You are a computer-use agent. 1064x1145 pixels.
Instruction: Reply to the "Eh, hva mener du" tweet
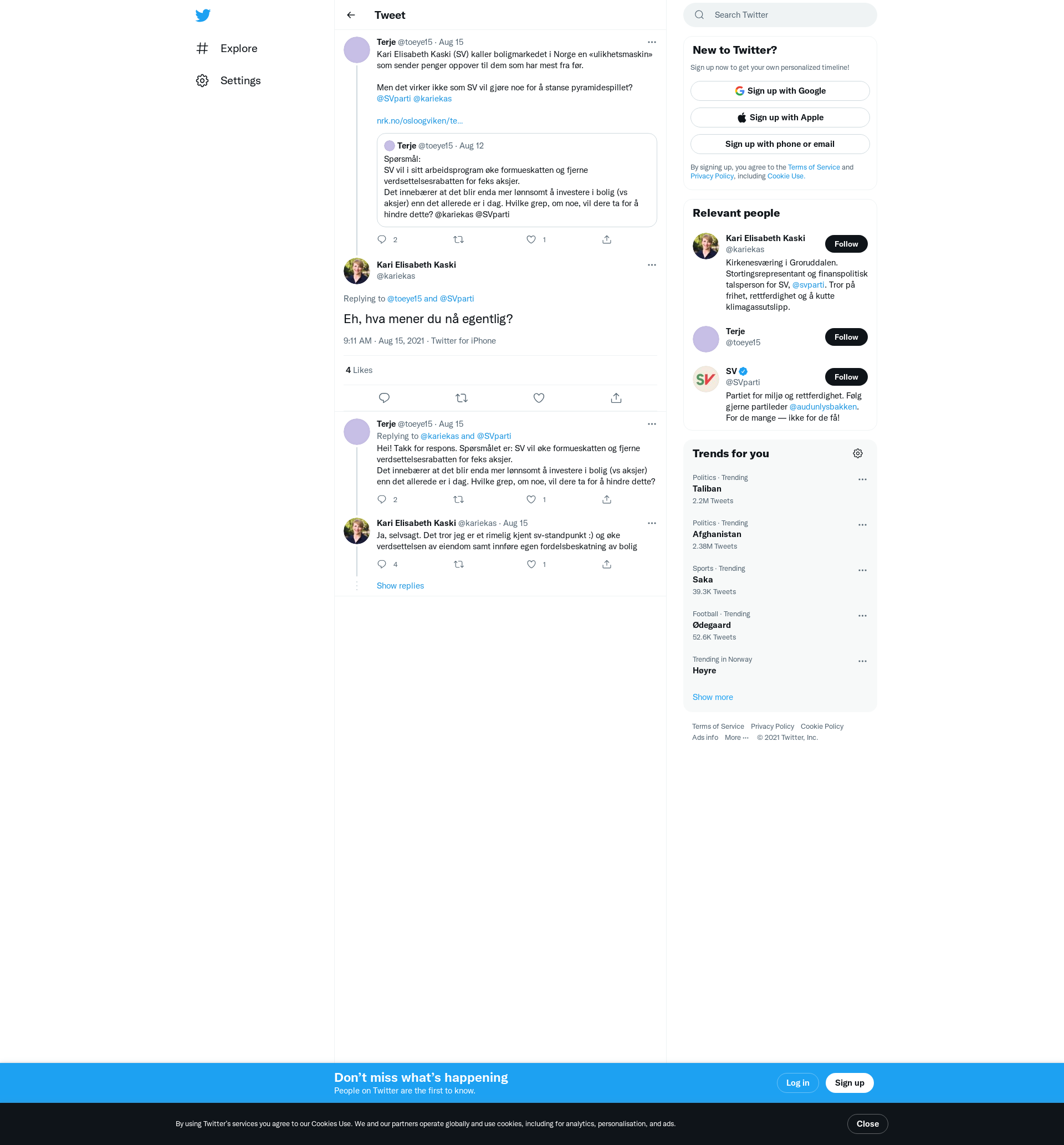tap(385, 398)
